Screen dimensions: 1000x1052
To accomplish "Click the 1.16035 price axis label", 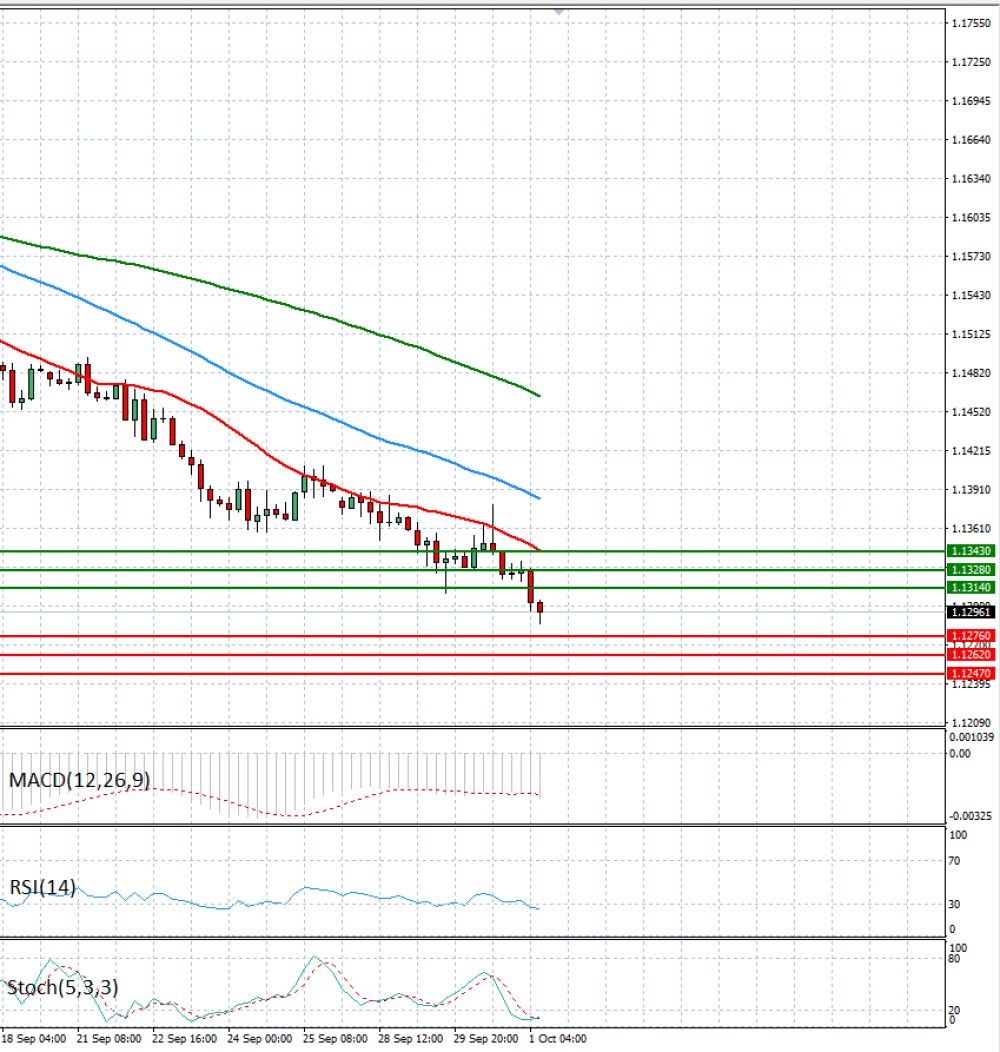I will point(971,217).
